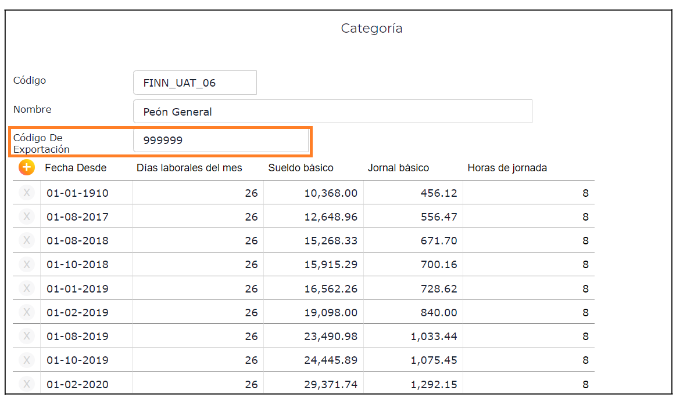Remove the 01-02-2019 row using X icon
Image resolution: width=678 pixels, height=402 pixels.
[x=27, y=313]
